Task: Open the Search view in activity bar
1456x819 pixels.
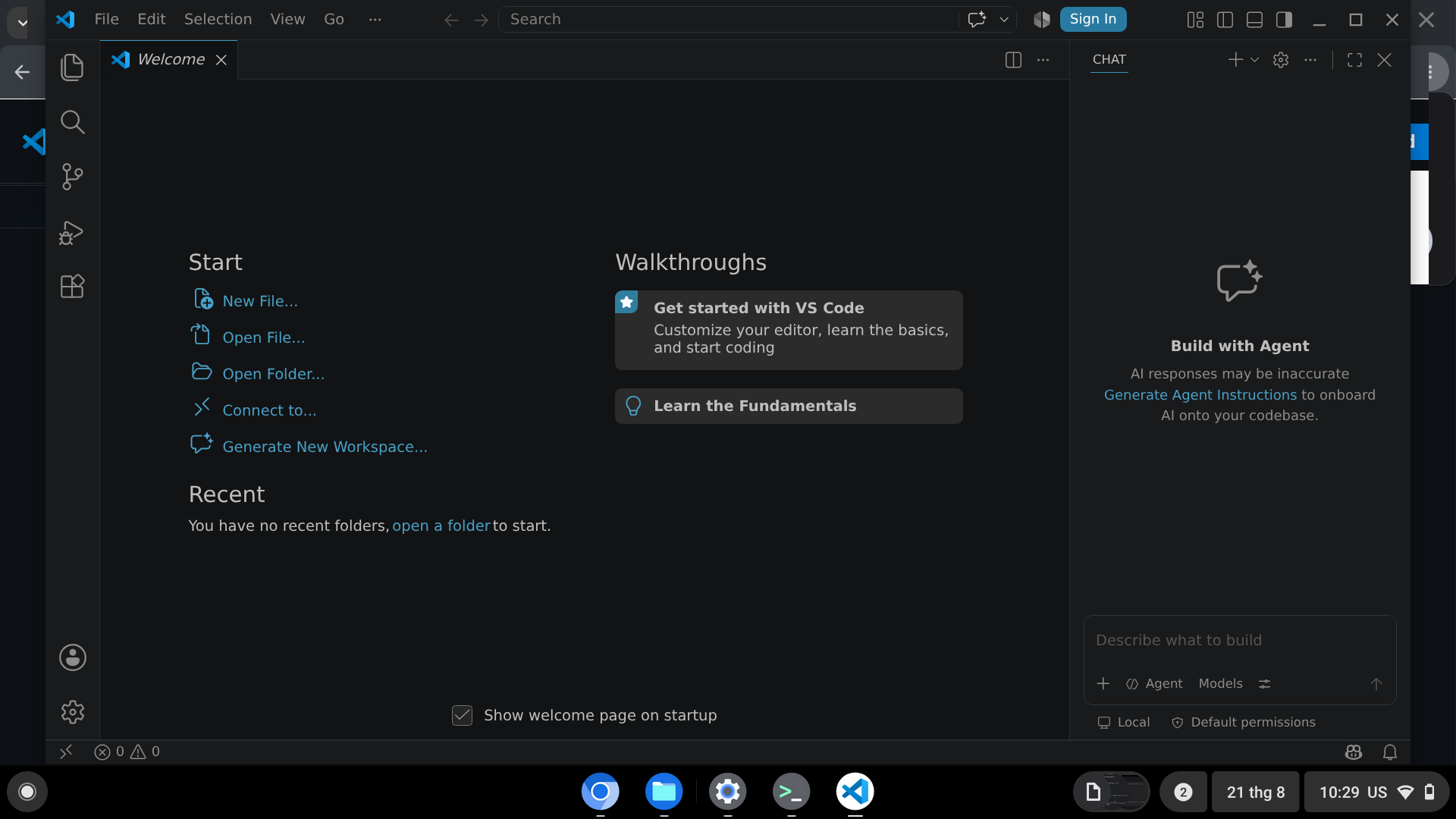Action: [x=72, y=122]
